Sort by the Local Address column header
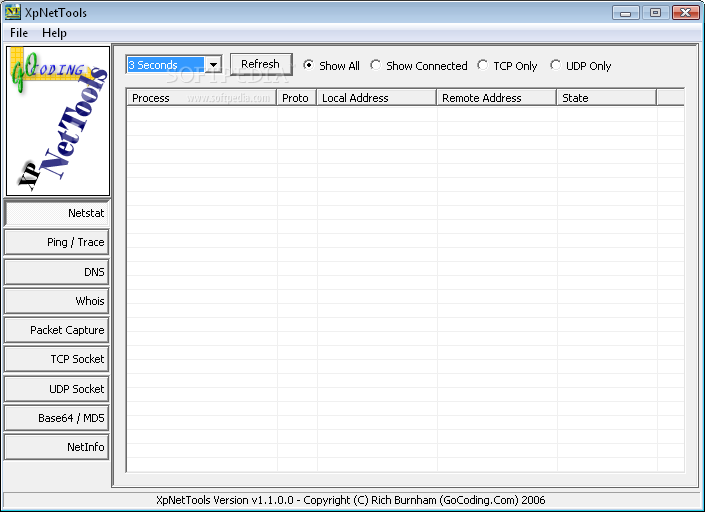 pyautogui.click(x=377, y=98)
